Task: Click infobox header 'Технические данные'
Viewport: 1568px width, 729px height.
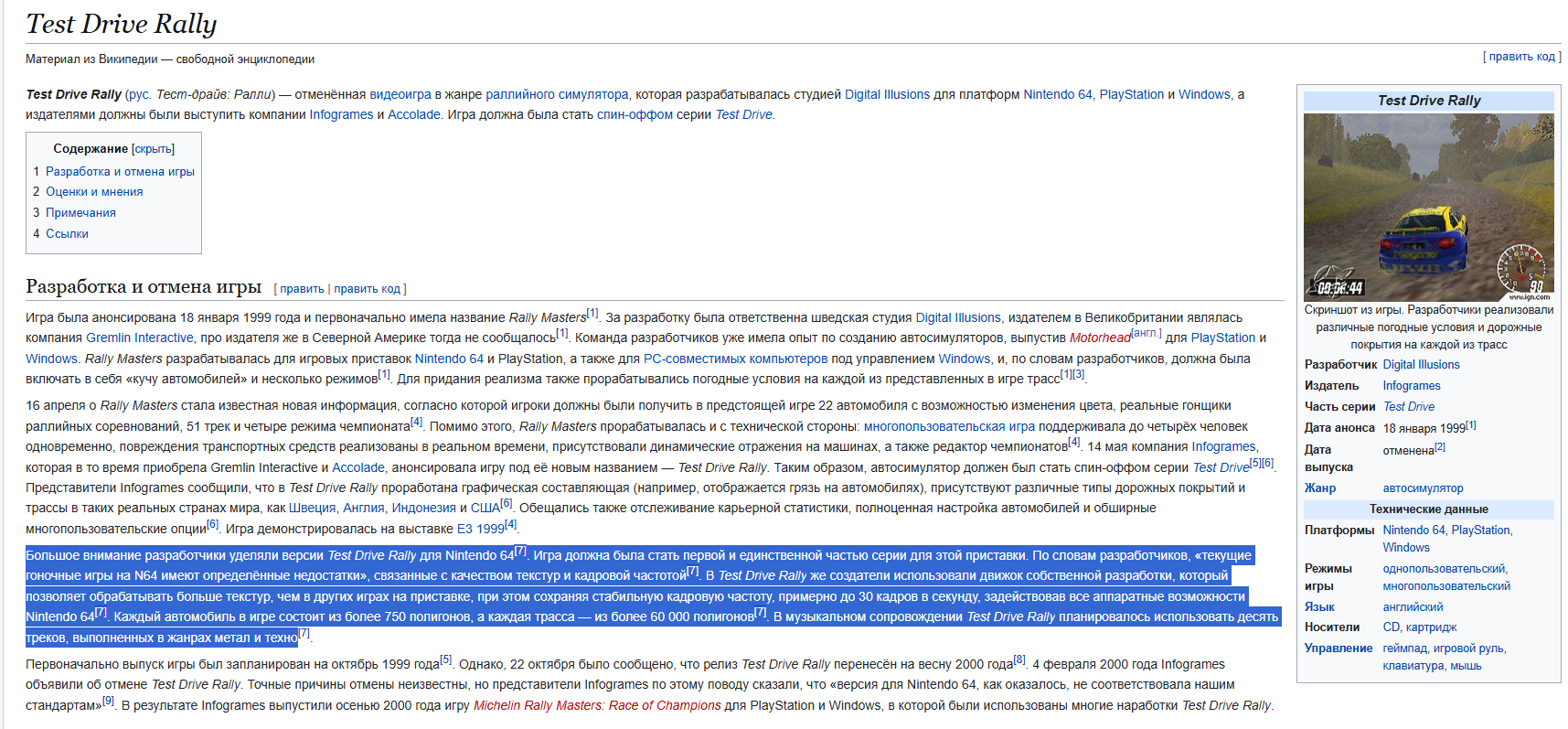Action: click(1428, 509)
